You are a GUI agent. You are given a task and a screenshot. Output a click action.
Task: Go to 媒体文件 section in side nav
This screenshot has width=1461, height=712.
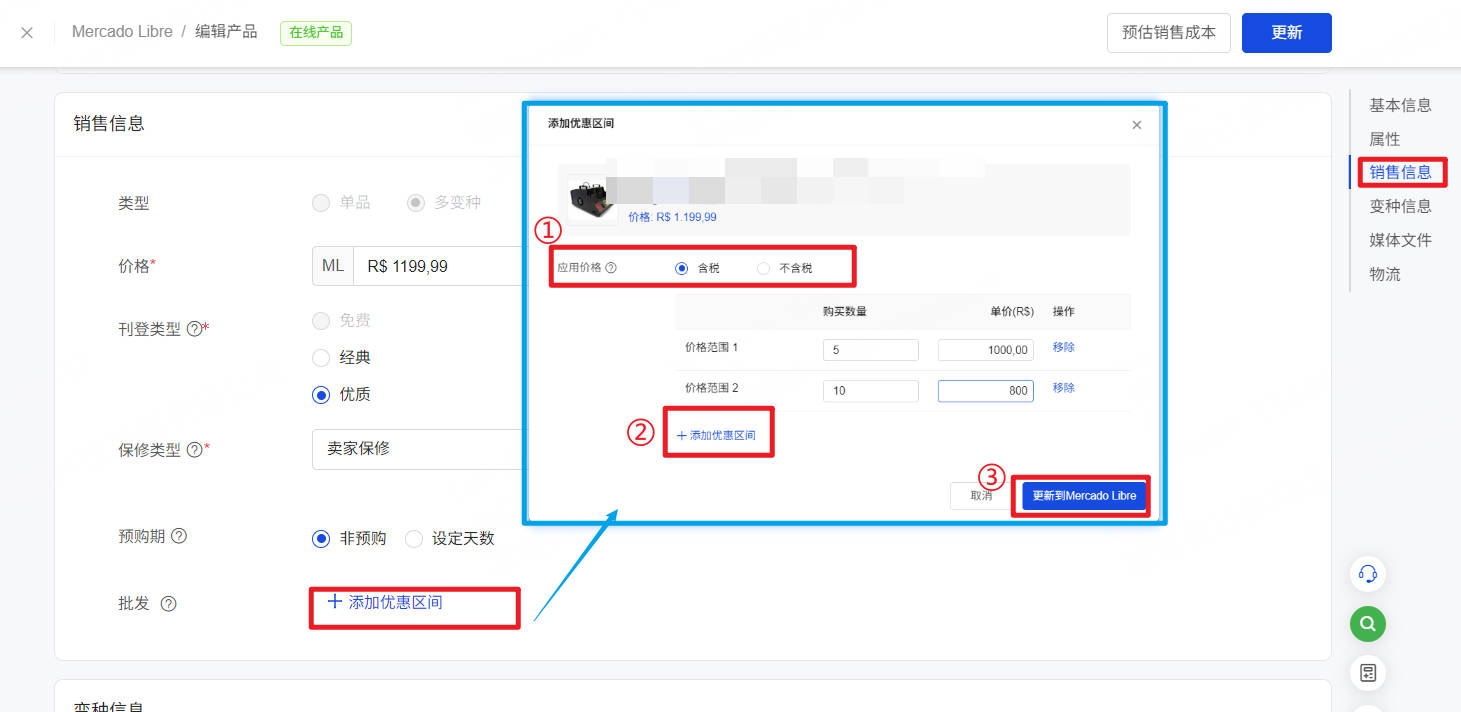[x=1400, y=240]
